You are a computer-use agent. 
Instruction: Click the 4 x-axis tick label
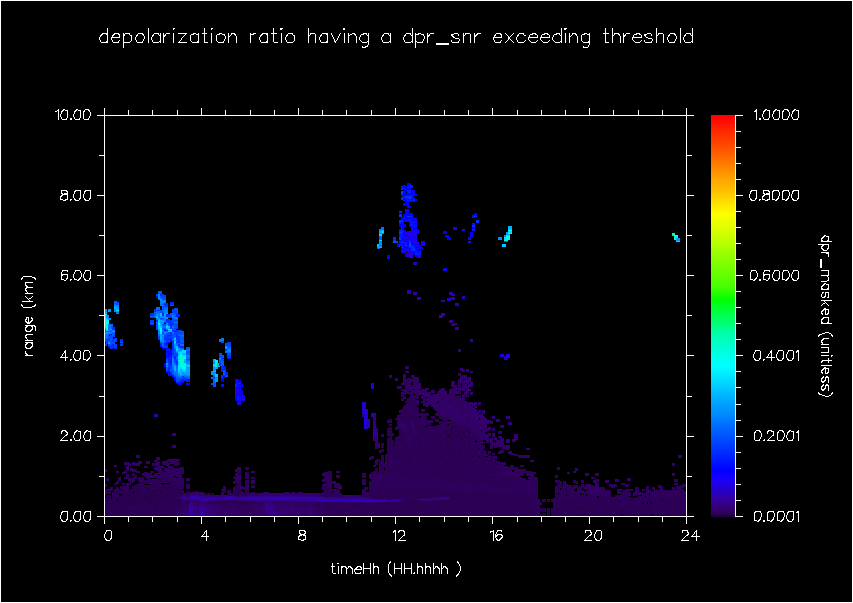(205, 536)
